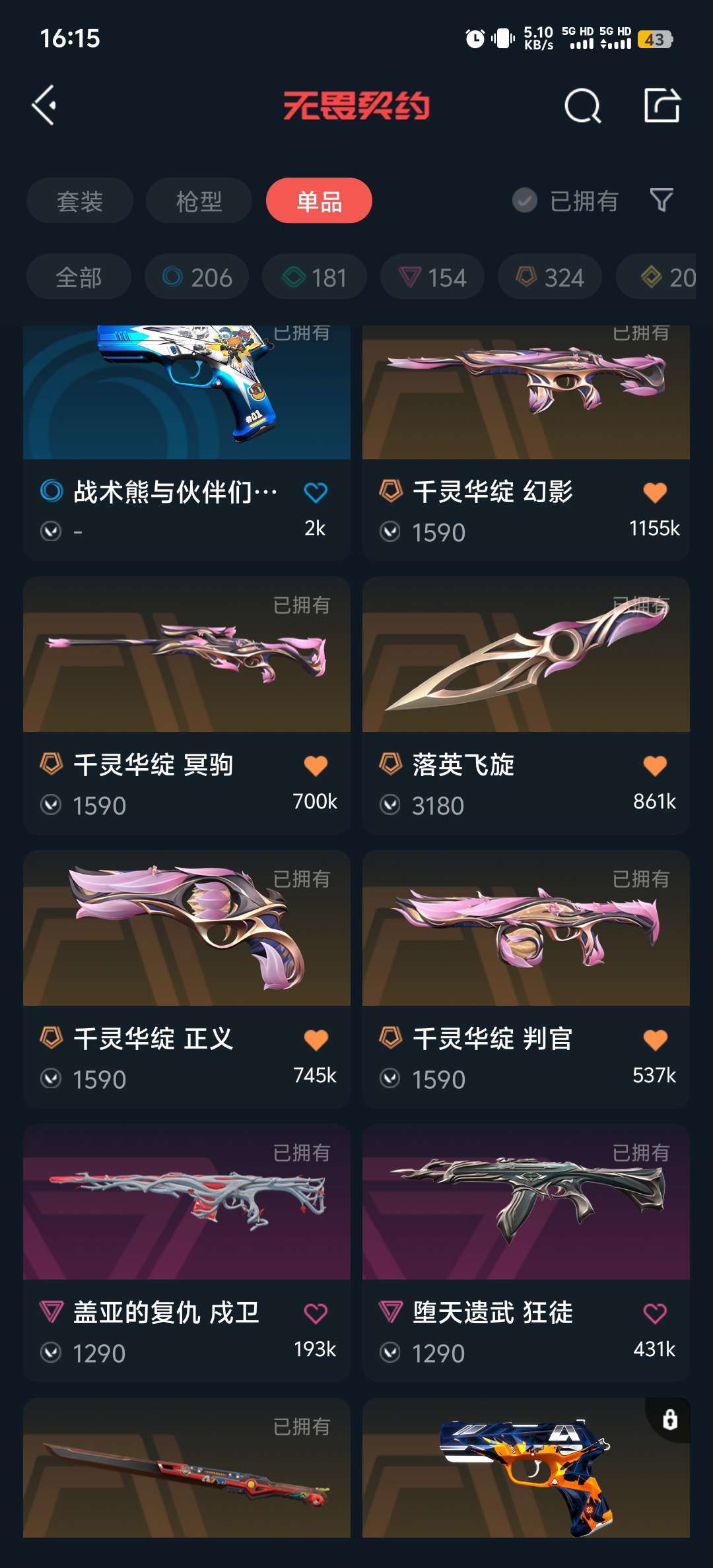Tap the heart on 堕天遗武 狂徒

[x=655, y=1313]
